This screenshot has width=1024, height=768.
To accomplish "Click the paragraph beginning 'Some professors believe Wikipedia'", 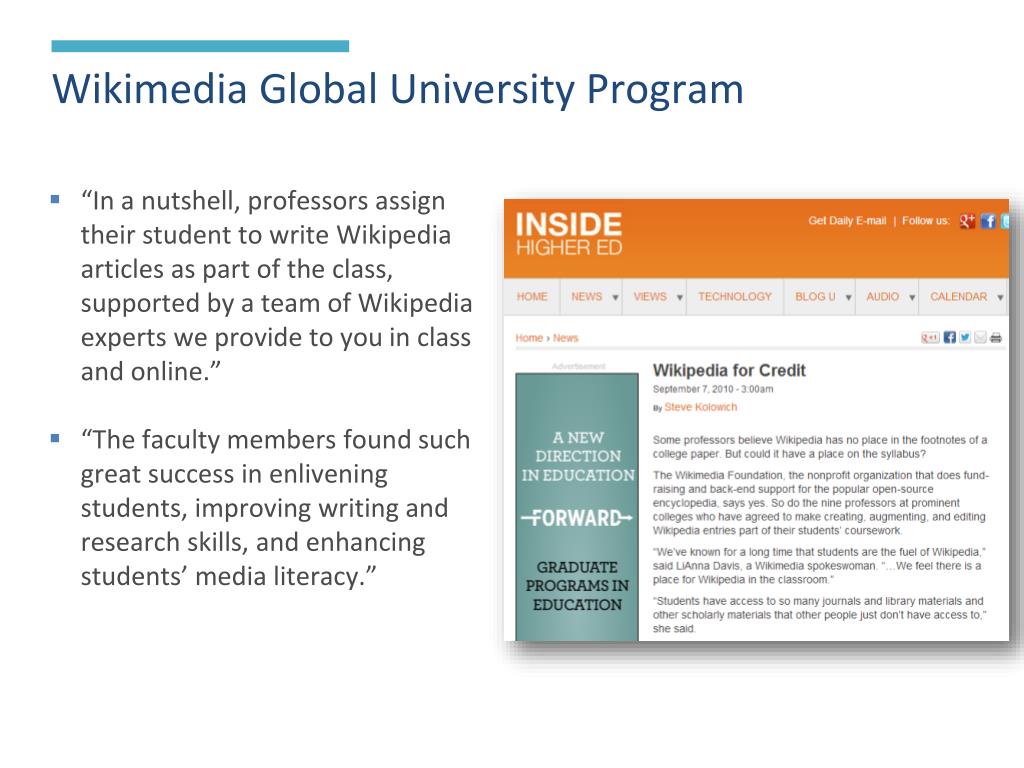I will (x=820, y=447).
